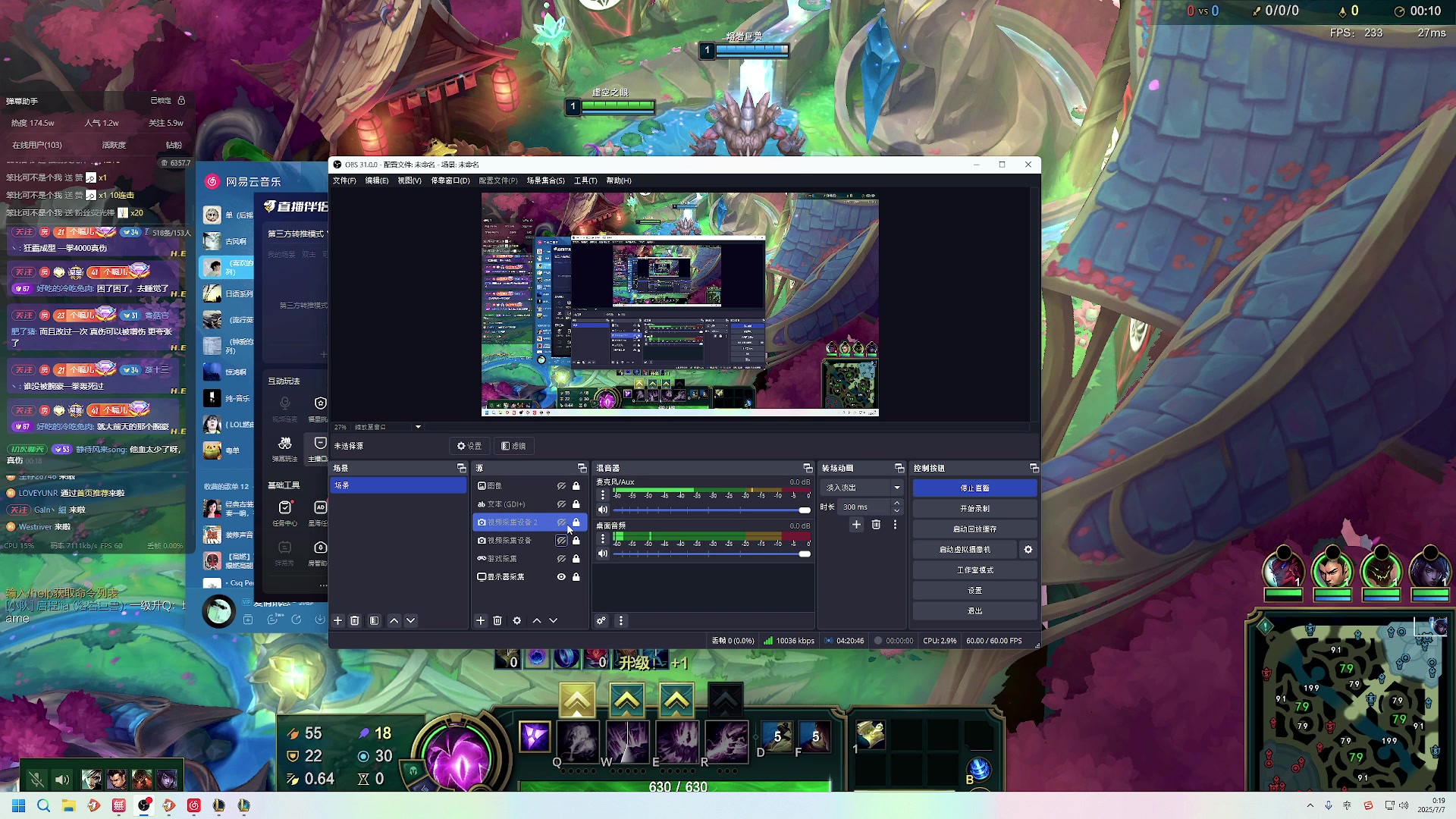Increase transition duration with up arrow
The width and height of the screenshot is (1456, 819).
pyautogui.click(x=897, y=504)
